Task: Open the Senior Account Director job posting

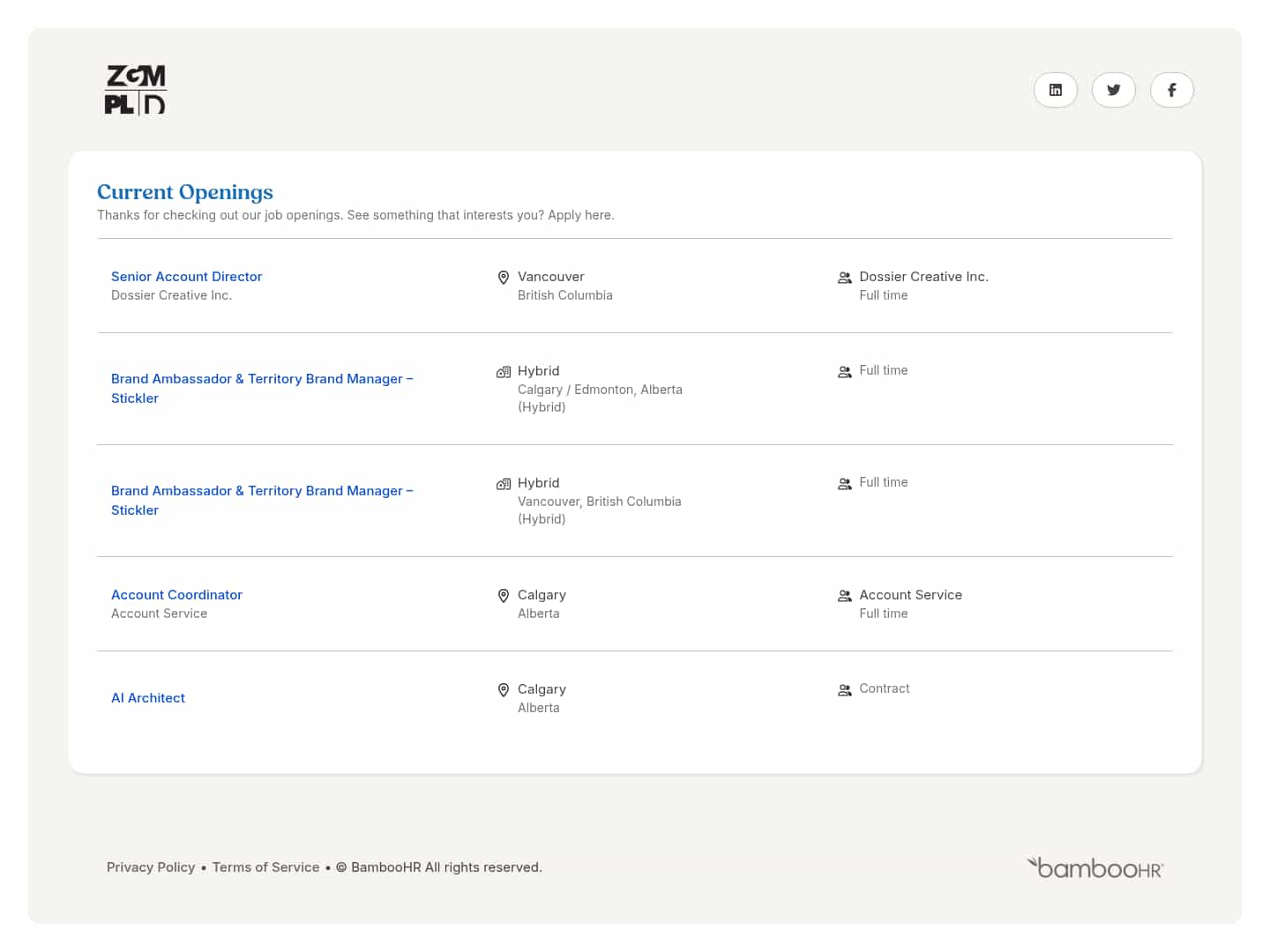Action: tap(186, 276)
